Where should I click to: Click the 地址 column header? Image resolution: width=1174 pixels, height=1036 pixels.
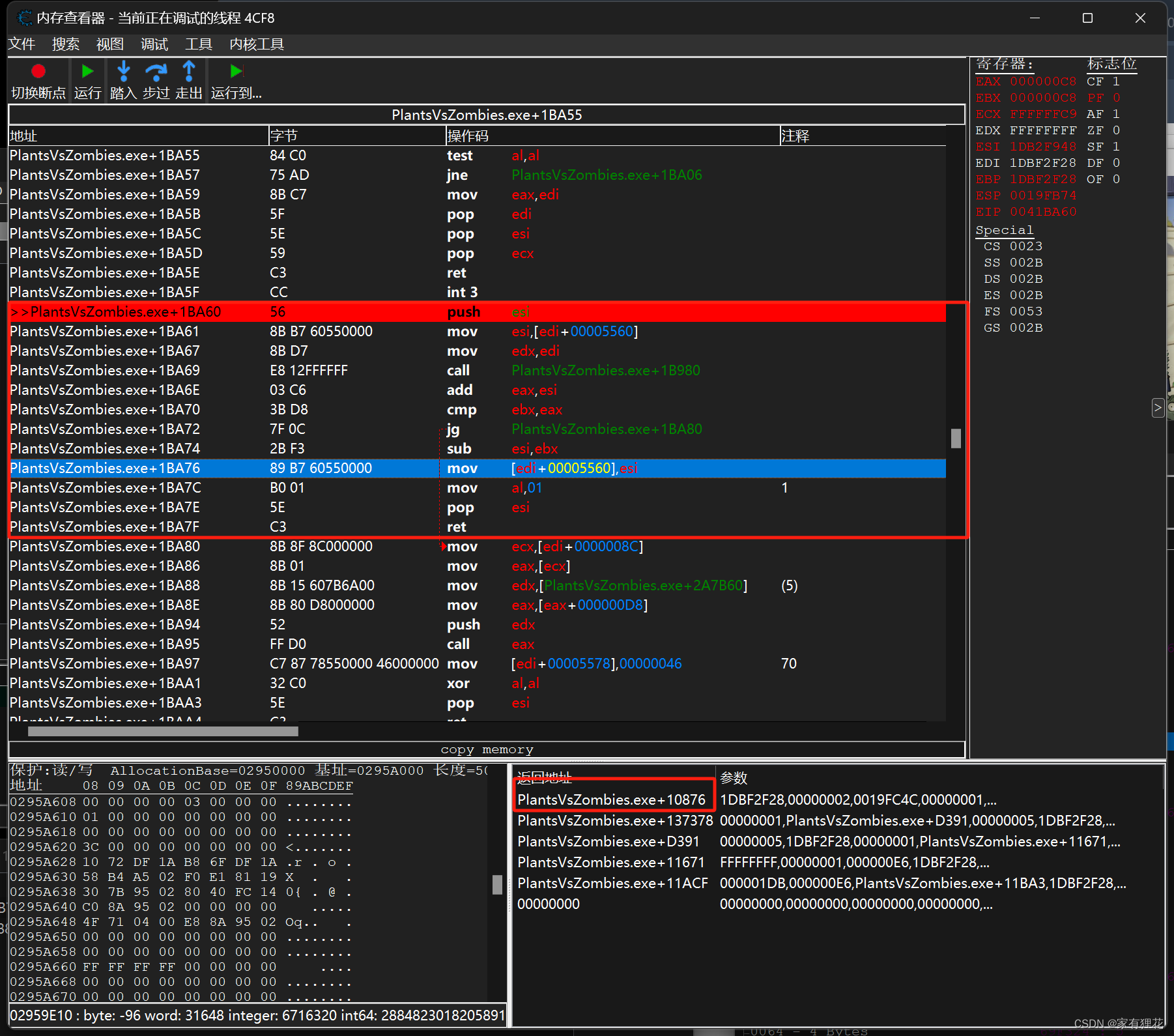pyautogui.click(x=138, y=136)
